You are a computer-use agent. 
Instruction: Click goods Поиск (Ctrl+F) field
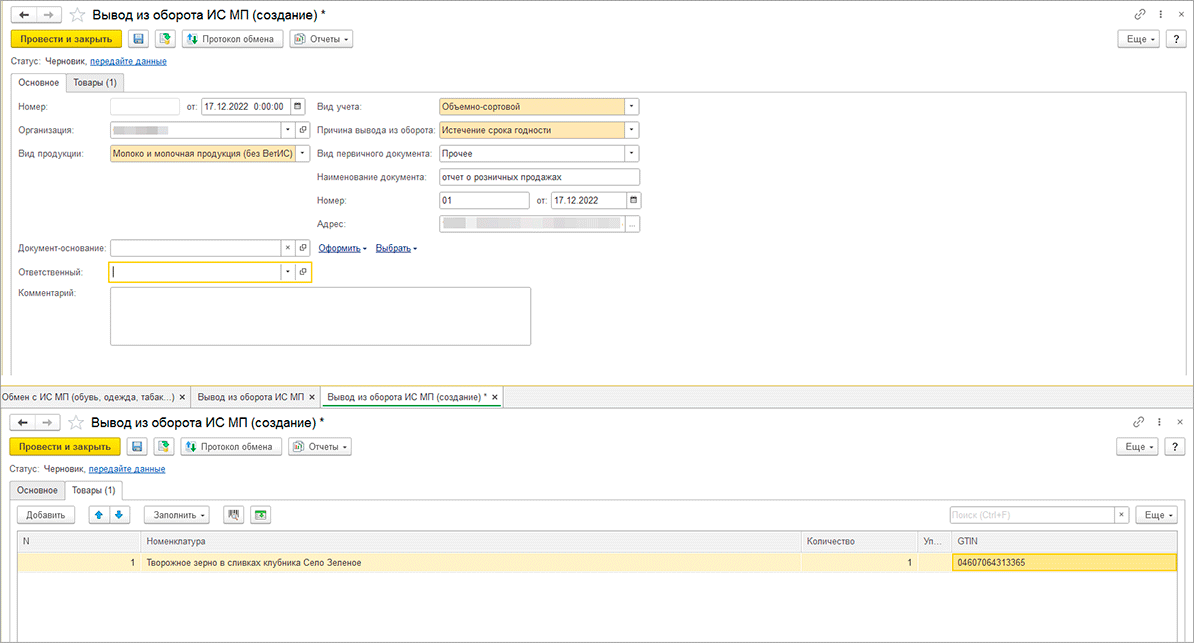tap(1032, 515)
